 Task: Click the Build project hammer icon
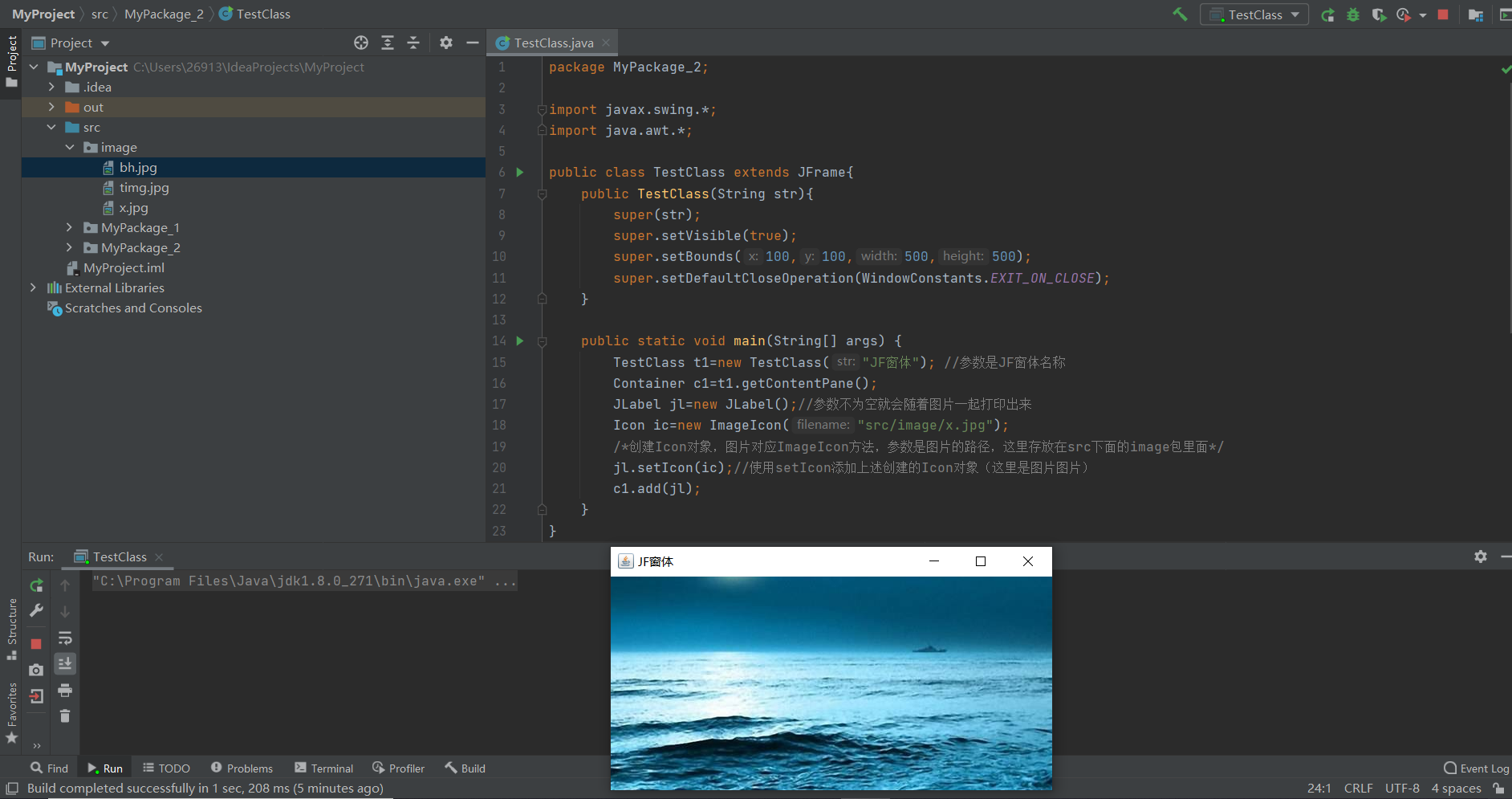click(1180, 14)
